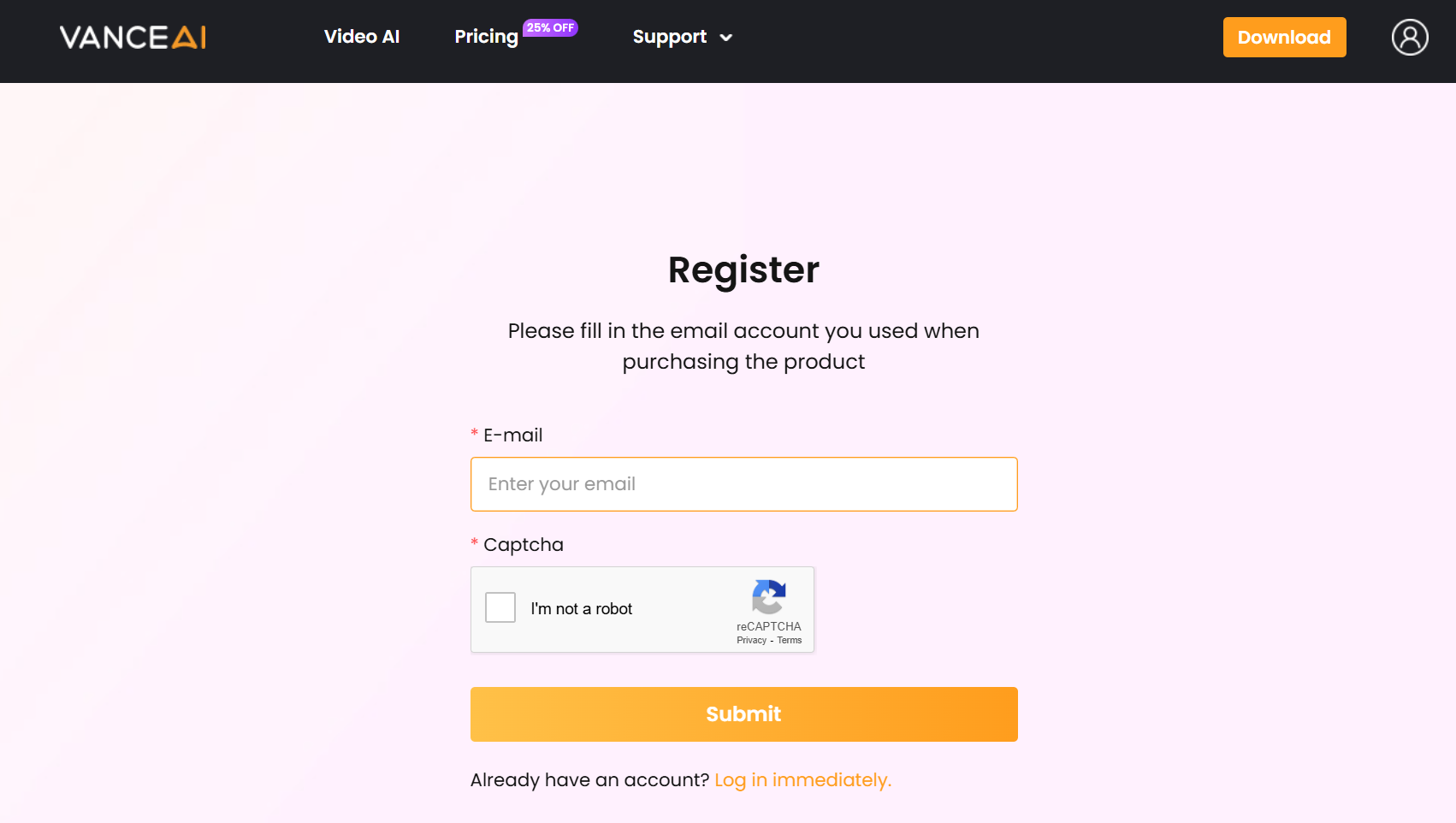This screenshot has width=1456, height=823.
Task: Expand the Support dropdown chevron
Action: point(726,38)
